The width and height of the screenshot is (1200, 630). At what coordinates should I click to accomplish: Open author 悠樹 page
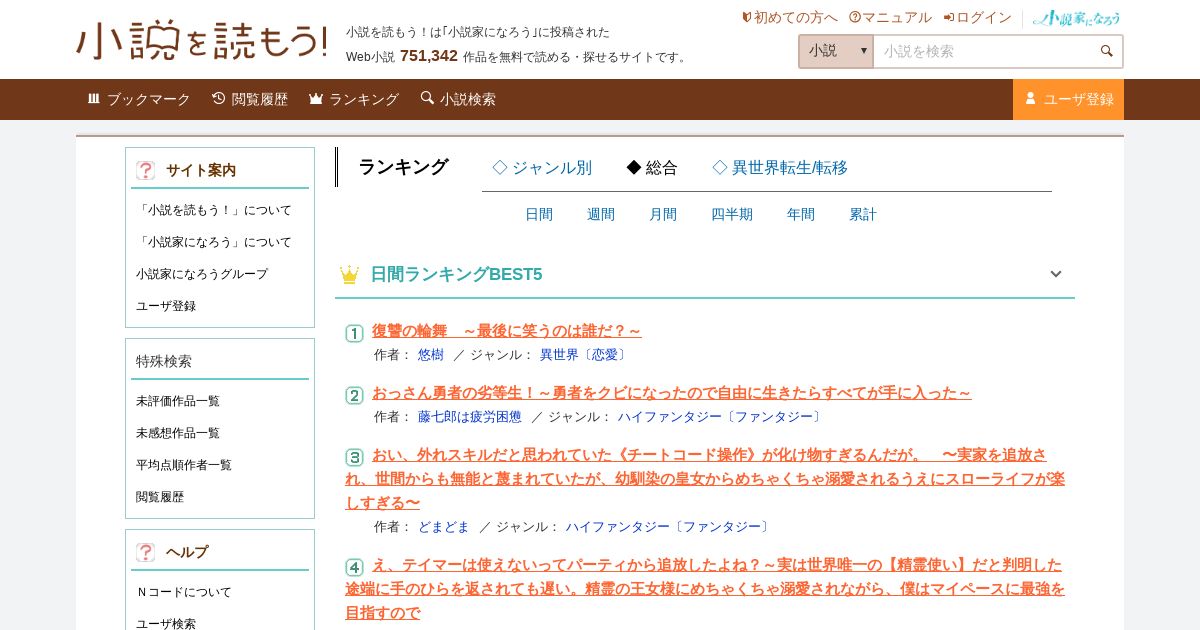431,355
